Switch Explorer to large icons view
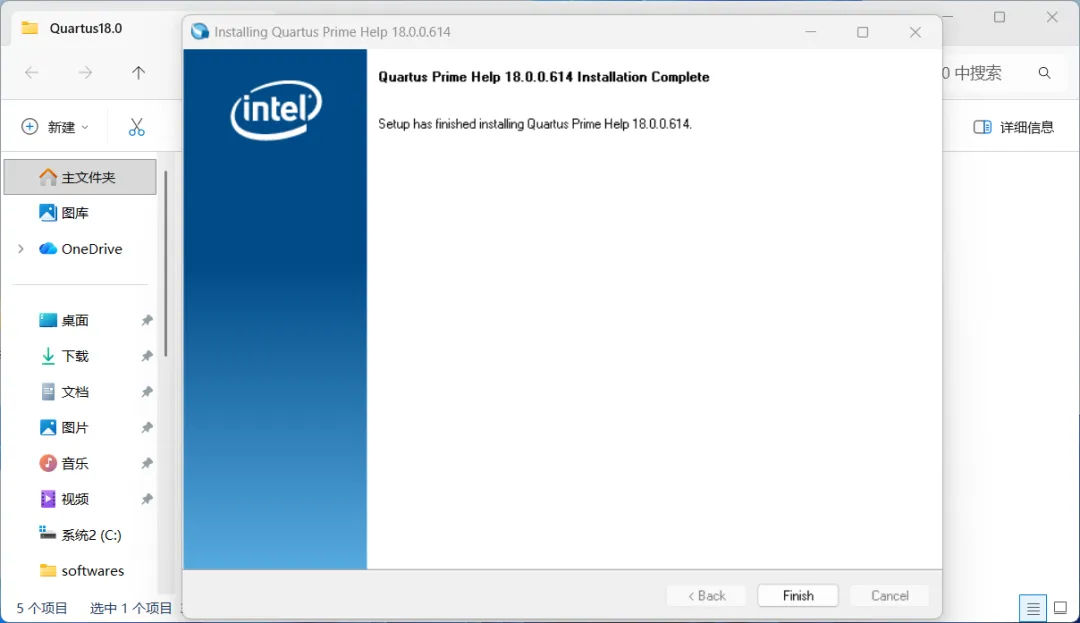 (x=1060, y=608)
